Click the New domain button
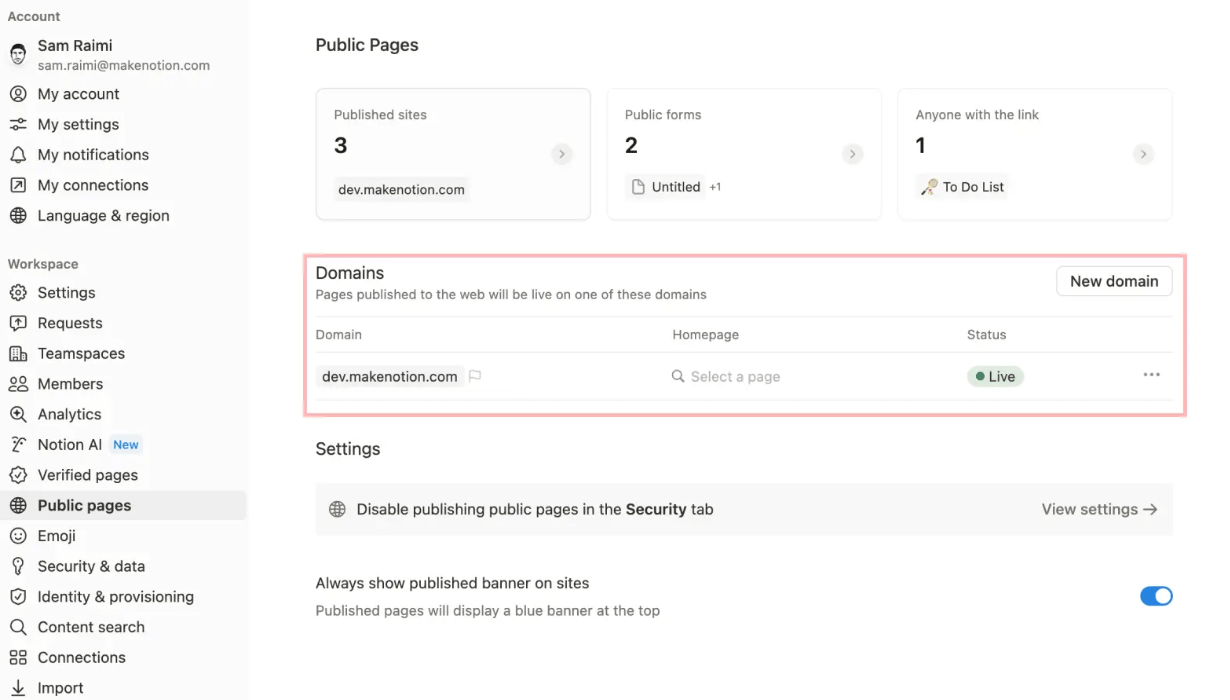This screenshot has height=700, width=1230. [1114, 281]
